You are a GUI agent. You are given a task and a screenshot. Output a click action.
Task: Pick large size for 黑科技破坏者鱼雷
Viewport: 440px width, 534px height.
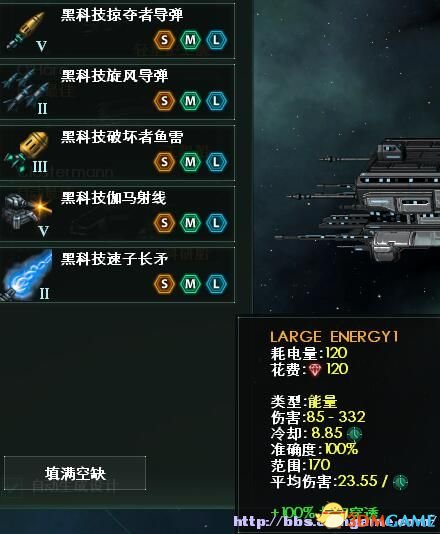(216, 162)
